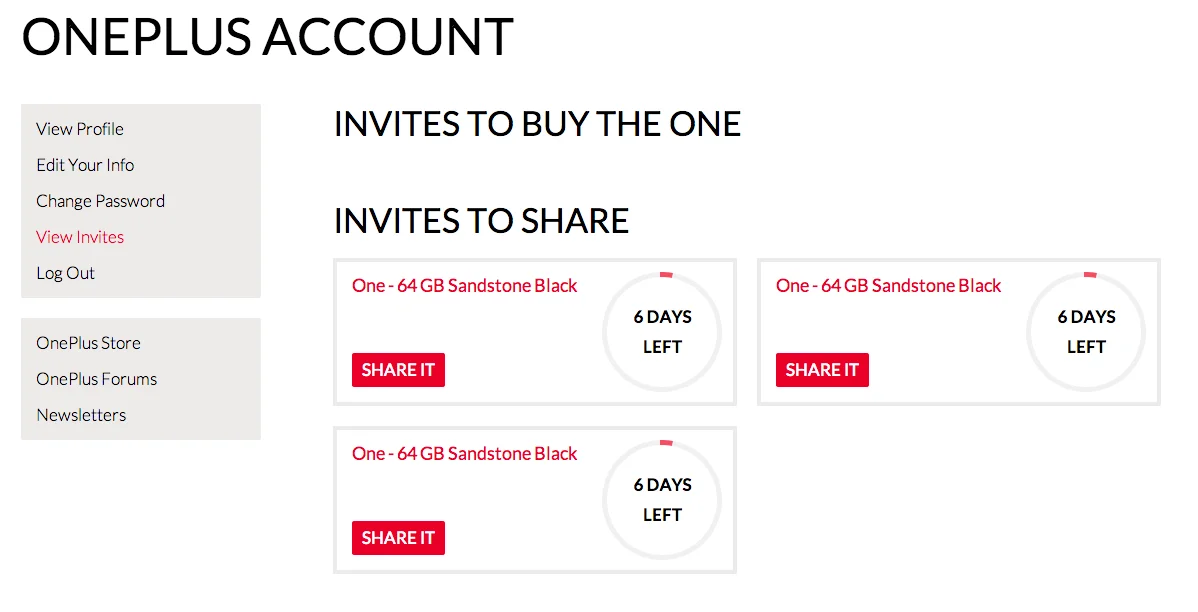Open first invite's 64 GB Sandstone Black title
Screen dimensions: 1198x612
point(465,286)
